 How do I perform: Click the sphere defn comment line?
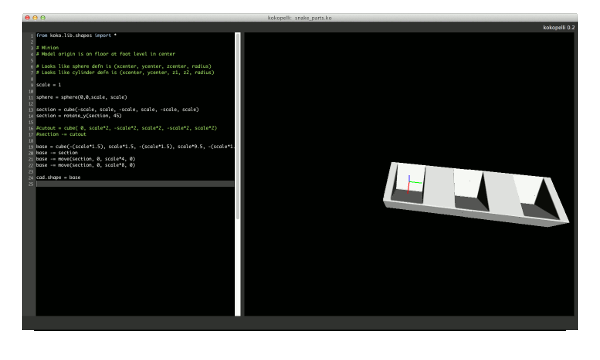coord(124,66)
